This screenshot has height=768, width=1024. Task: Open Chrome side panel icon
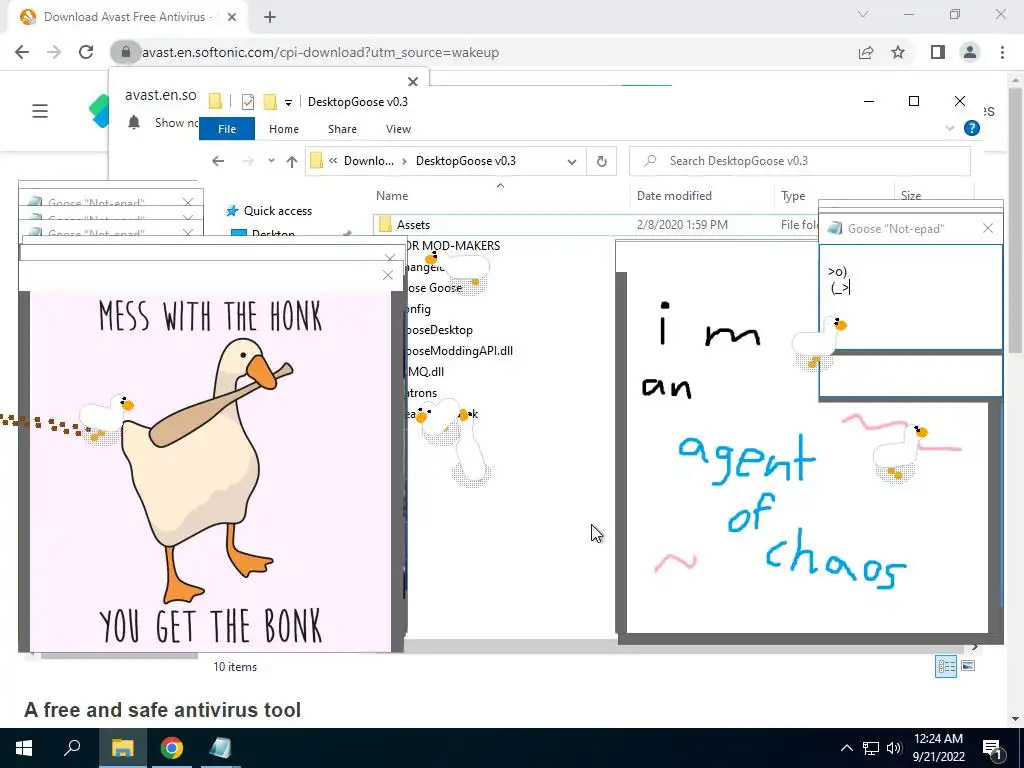pos(938,52)
